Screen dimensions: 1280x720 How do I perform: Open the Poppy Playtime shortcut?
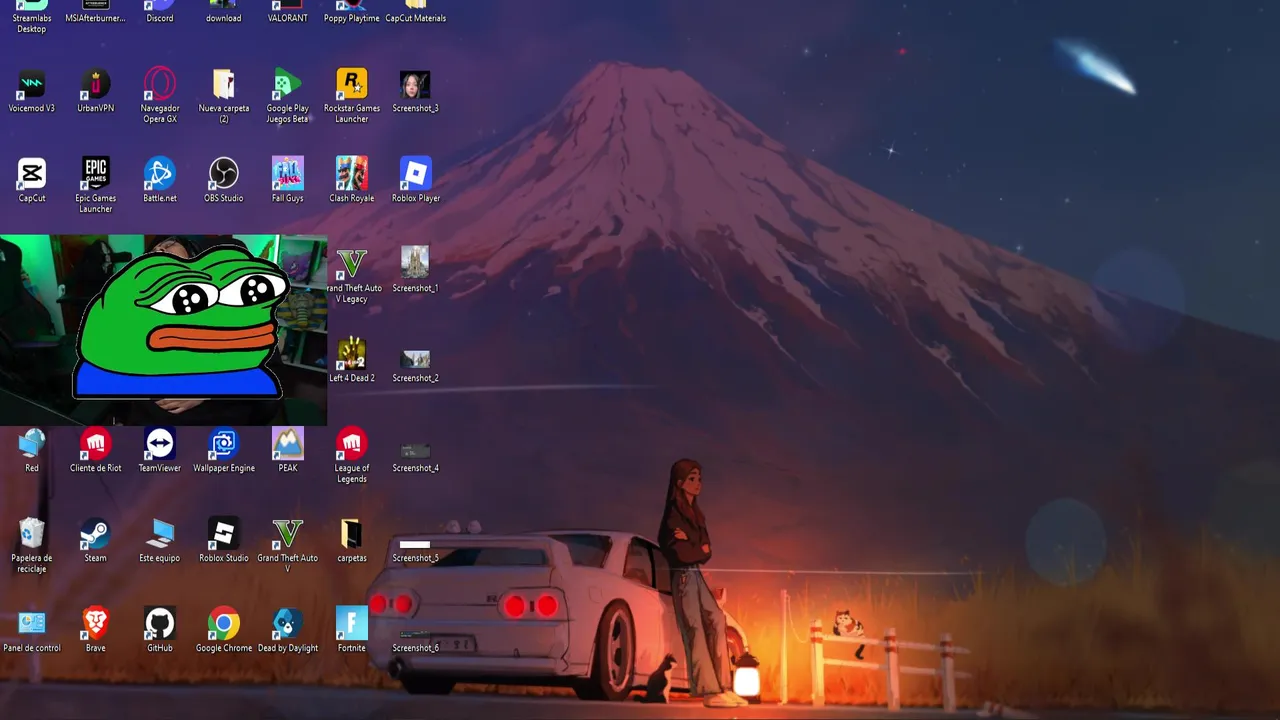click(352, 10)
